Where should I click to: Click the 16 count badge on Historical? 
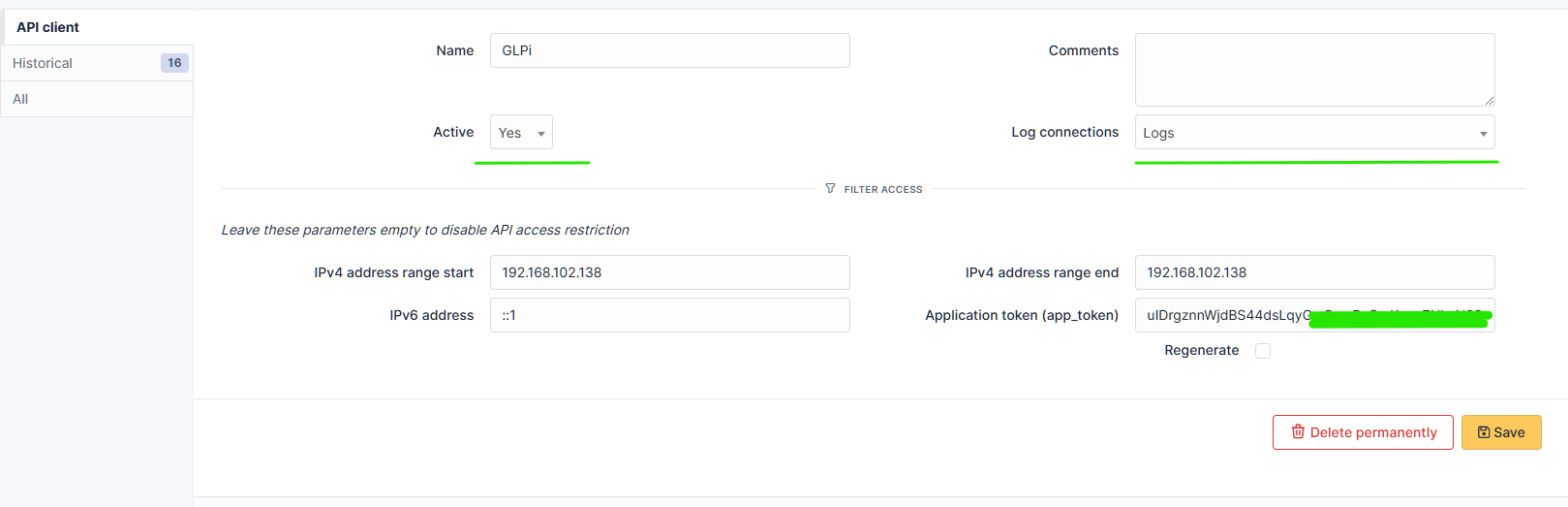click(174, 63)
